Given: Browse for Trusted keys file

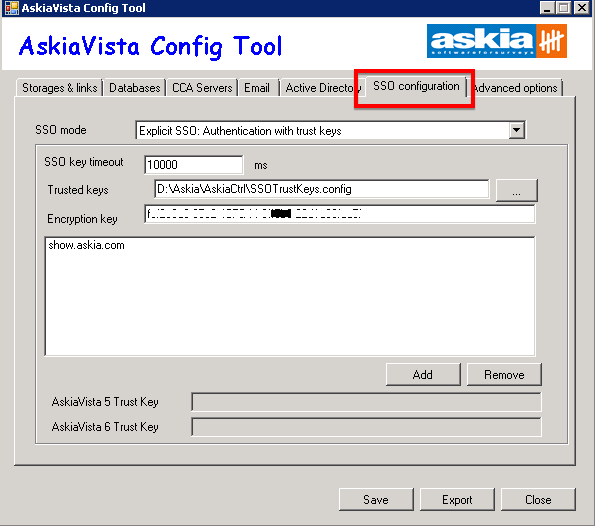Looking at the screenshot, I should pyautogui.click(x=516, y=190).
